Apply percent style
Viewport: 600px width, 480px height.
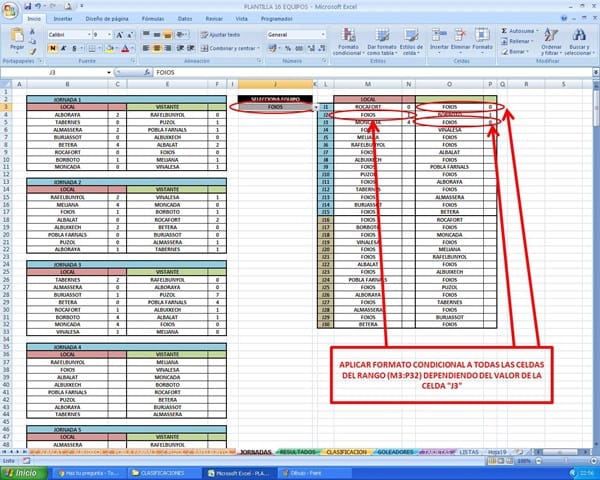click(x=288, y=48)
